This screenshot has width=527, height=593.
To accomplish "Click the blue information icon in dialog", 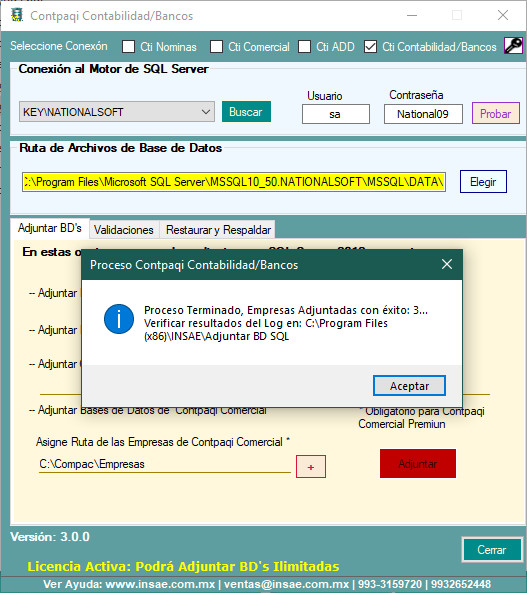I will click(119, 319).
